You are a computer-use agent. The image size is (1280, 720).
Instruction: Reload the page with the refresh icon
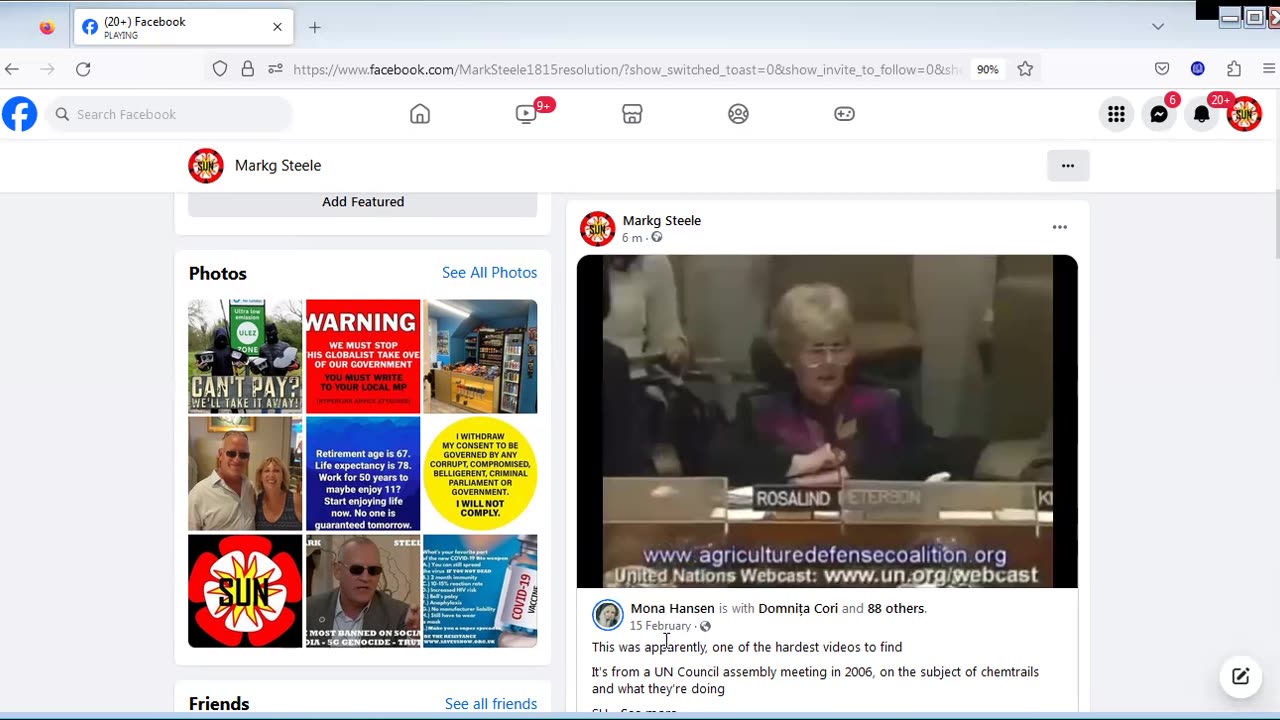(x=83, y=69)
